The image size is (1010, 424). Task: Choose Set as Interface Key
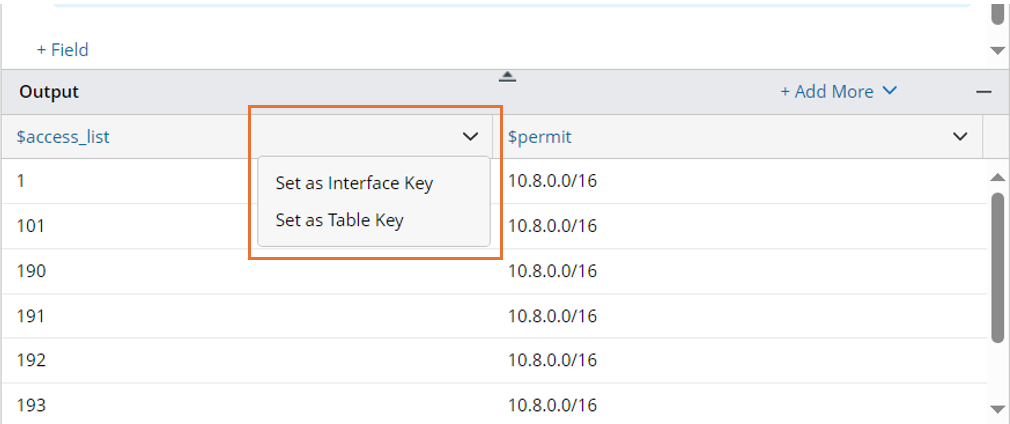point(354,183)
